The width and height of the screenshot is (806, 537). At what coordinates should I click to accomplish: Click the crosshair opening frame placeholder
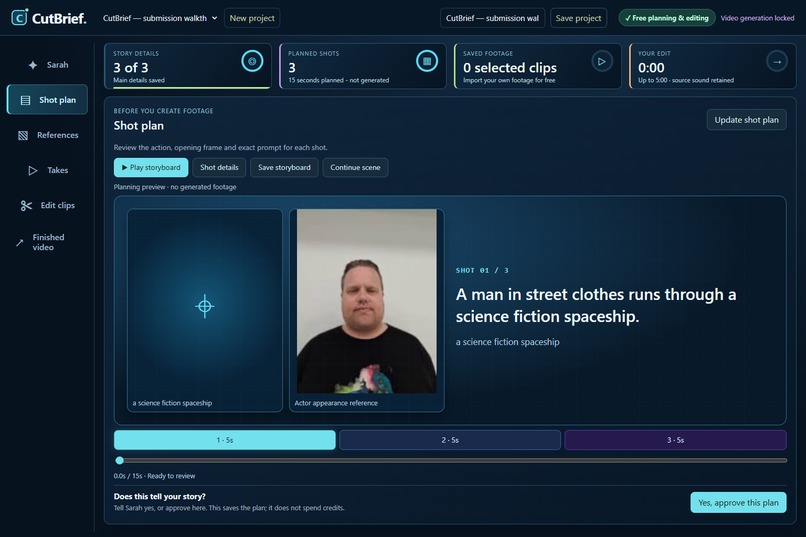(x=205, y=306)
